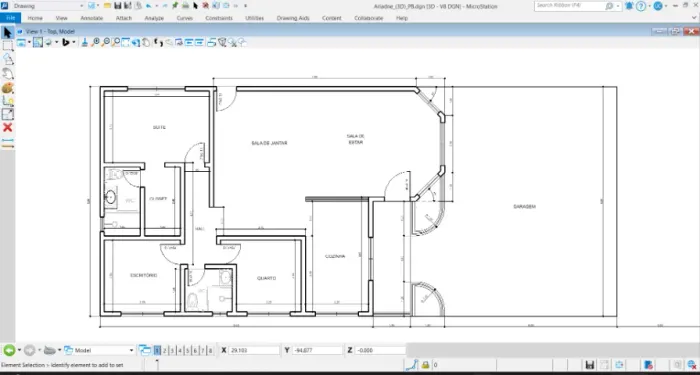Click the Rotate View icon
The width and height of the screenshot is (700, 375).
point(135,42)
